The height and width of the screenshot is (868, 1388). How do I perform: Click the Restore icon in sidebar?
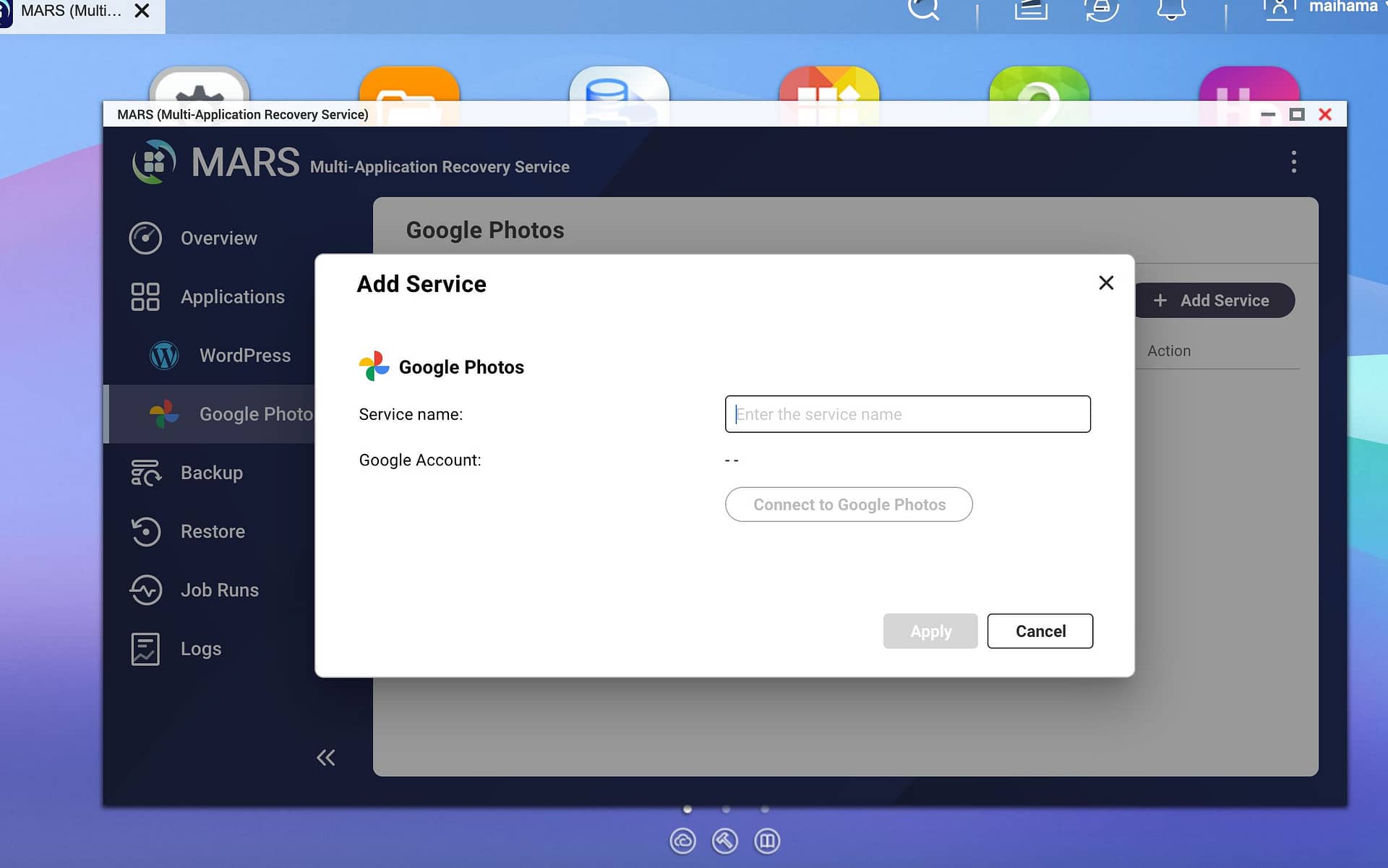click(145, 531)
